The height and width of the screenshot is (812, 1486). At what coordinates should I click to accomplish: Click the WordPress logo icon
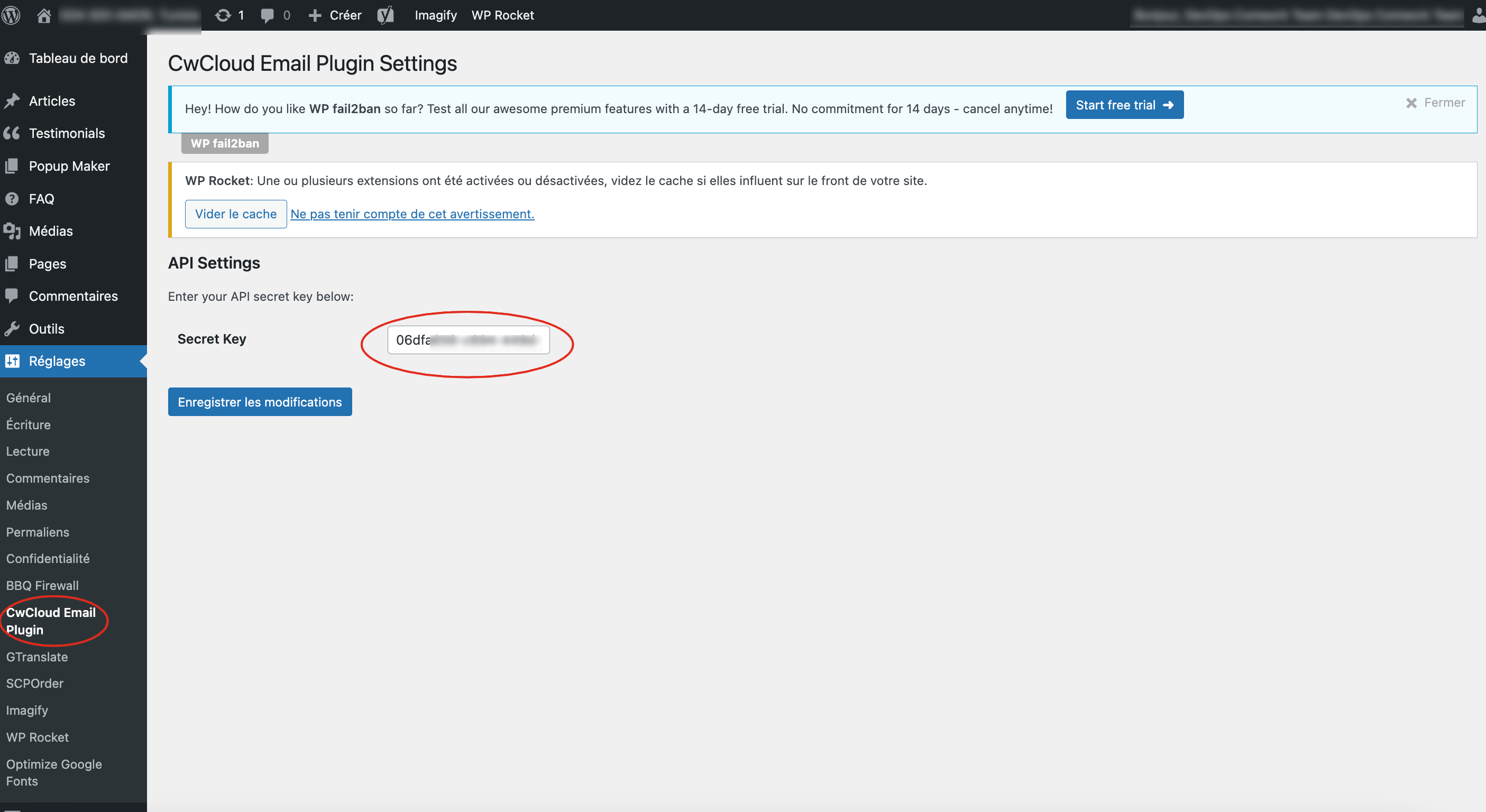pos(12,15)
